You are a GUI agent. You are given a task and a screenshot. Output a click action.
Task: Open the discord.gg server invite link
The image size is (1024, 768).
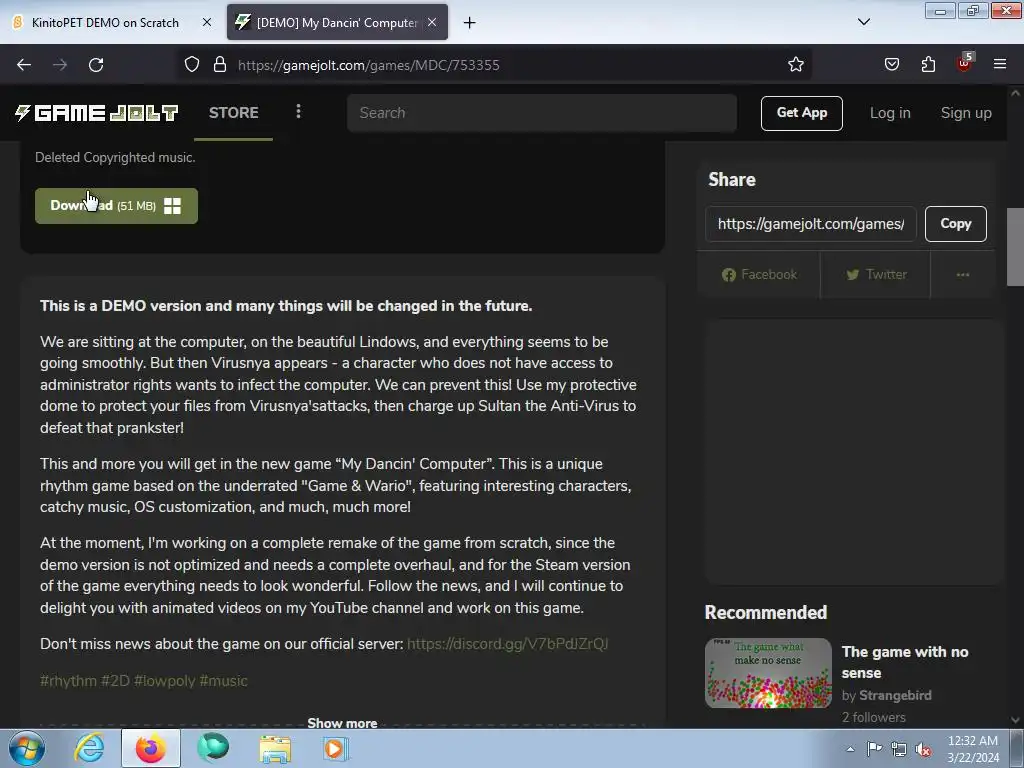click(507, 644)
